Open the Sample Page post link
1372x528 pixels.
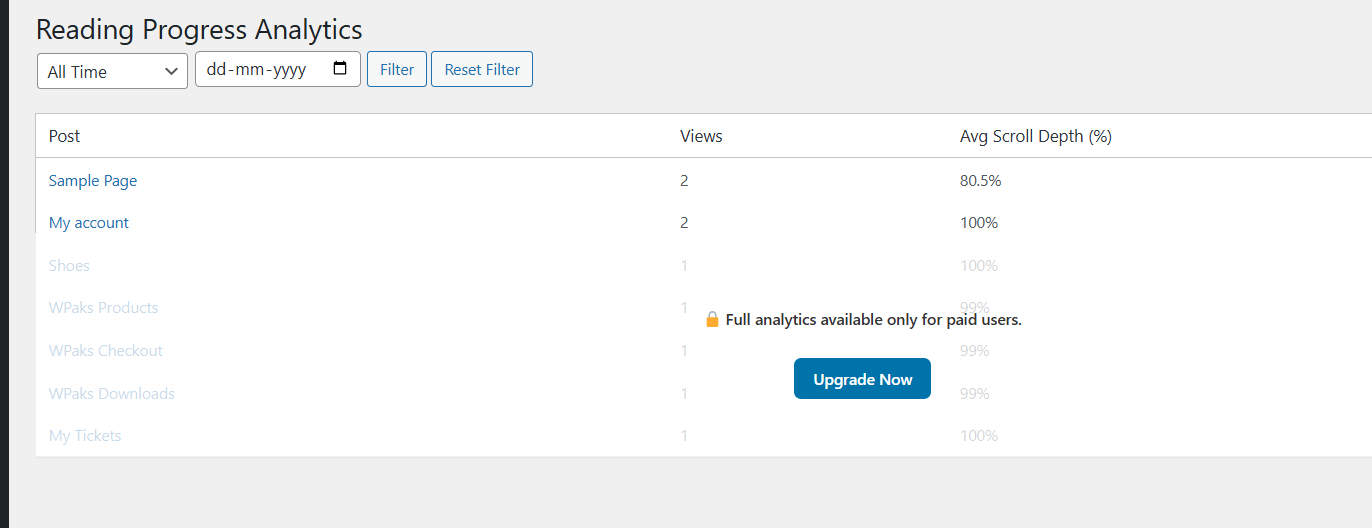(x=93, y=181)
